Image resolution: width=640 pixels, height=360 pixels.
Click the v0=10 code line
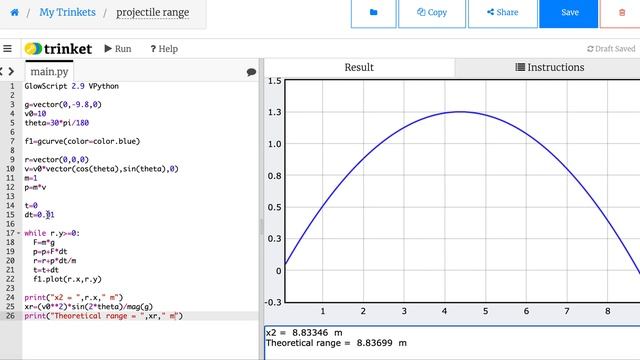tap(35, 114)
